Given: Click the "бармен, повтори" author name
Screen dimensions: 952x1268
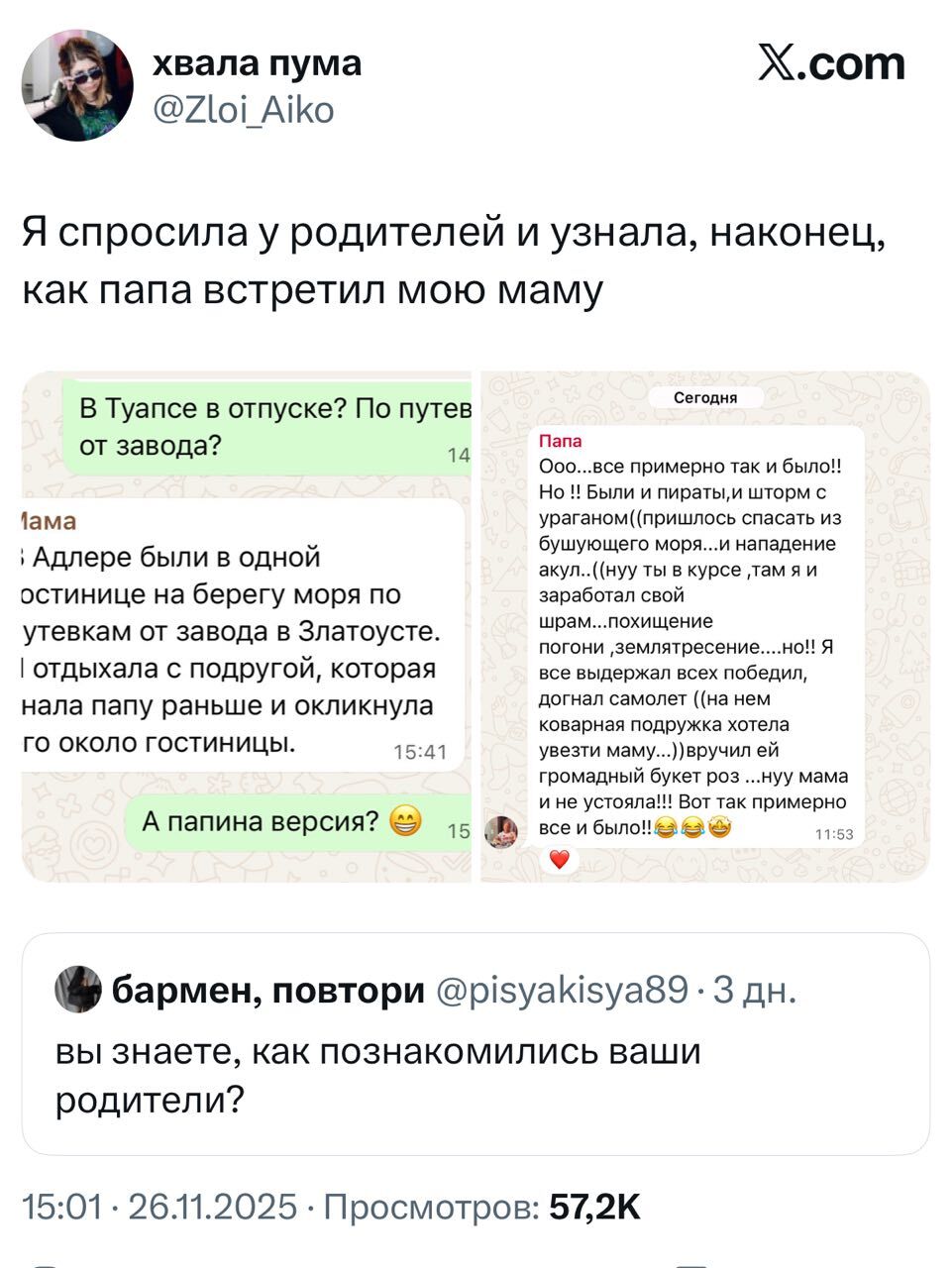Looking at the screenshot, I should click(x=267, y=989).
